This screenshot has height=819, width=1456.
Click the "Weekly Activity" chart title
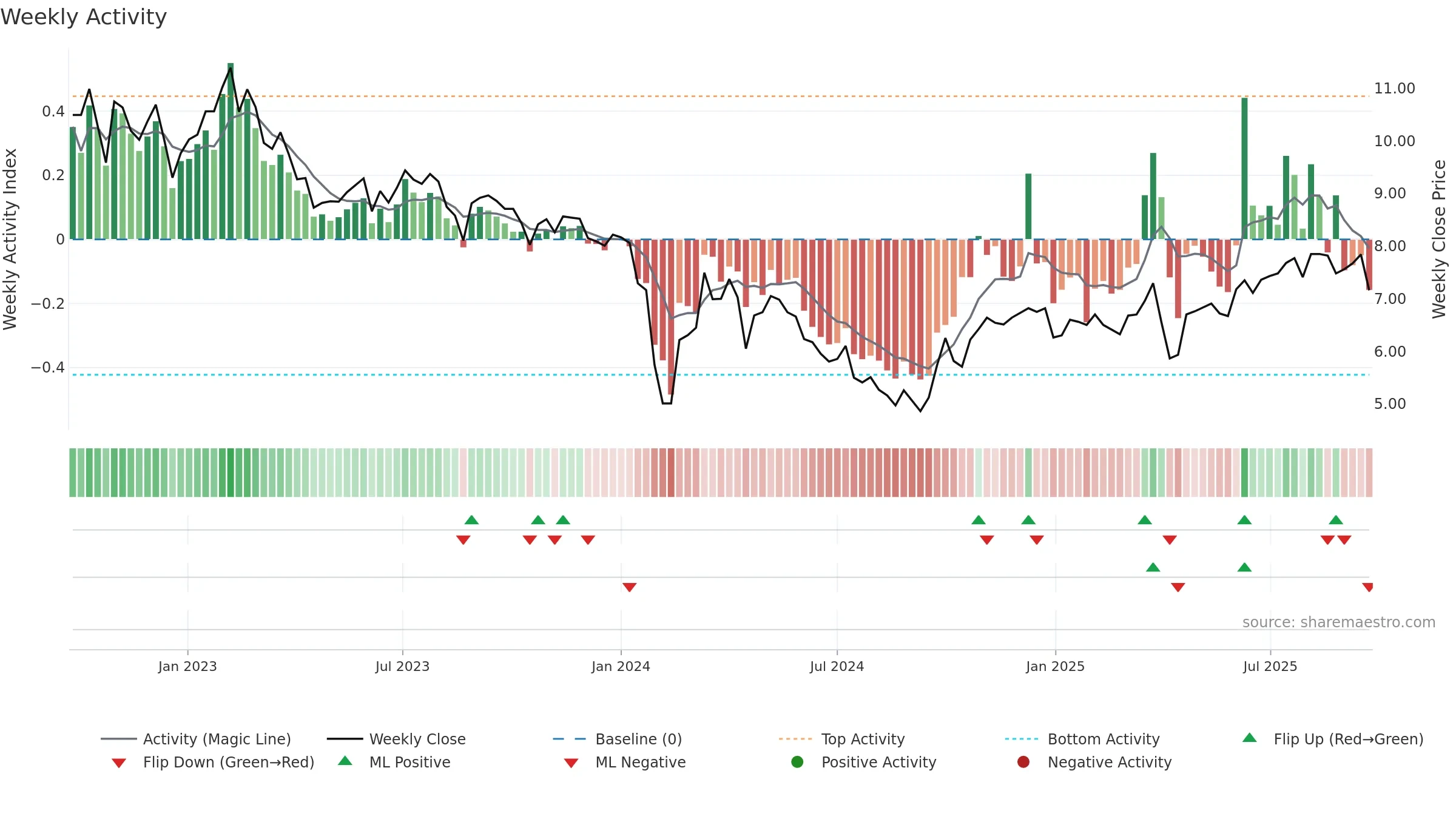(x=84, y=17)
